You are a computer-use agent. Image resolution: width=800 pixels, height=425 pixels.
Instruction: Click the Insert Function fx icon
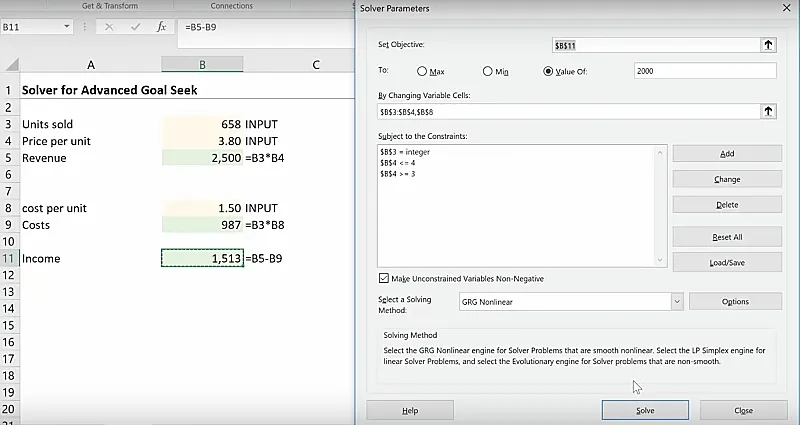pyautogui.click(x=161, y=27)
